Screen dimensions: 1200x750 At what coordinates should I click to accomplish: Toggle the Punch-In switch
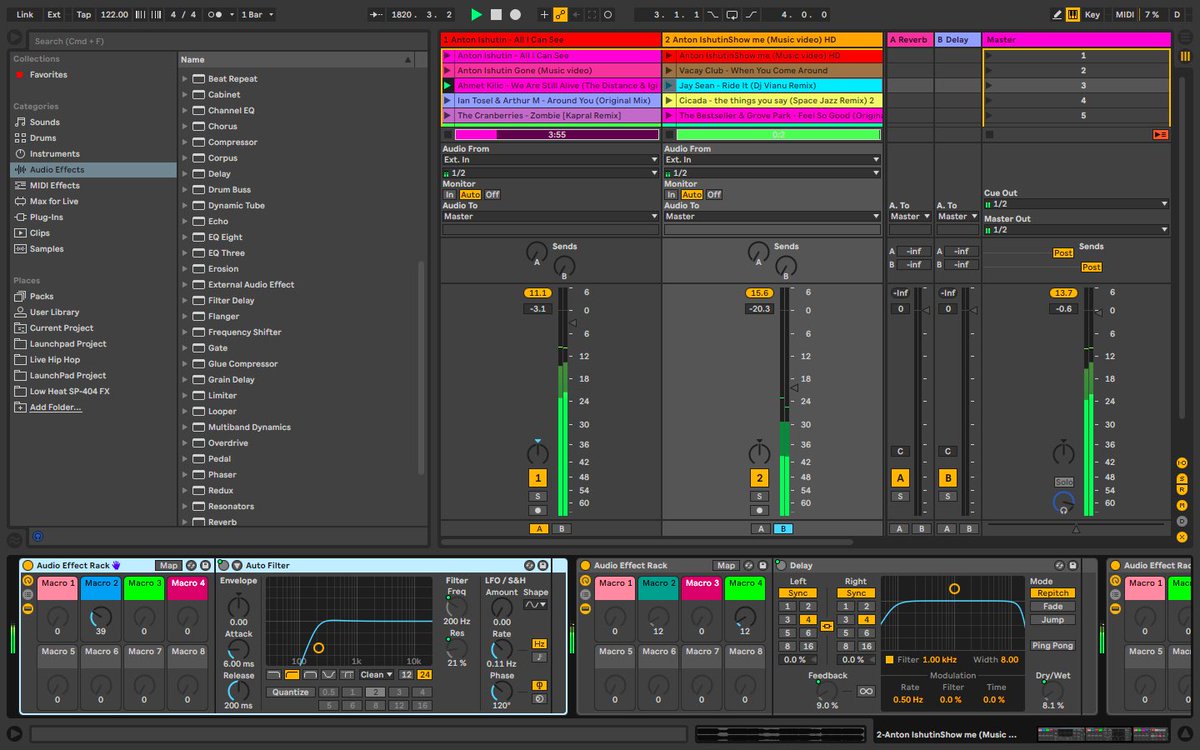(x=713, y=15)
